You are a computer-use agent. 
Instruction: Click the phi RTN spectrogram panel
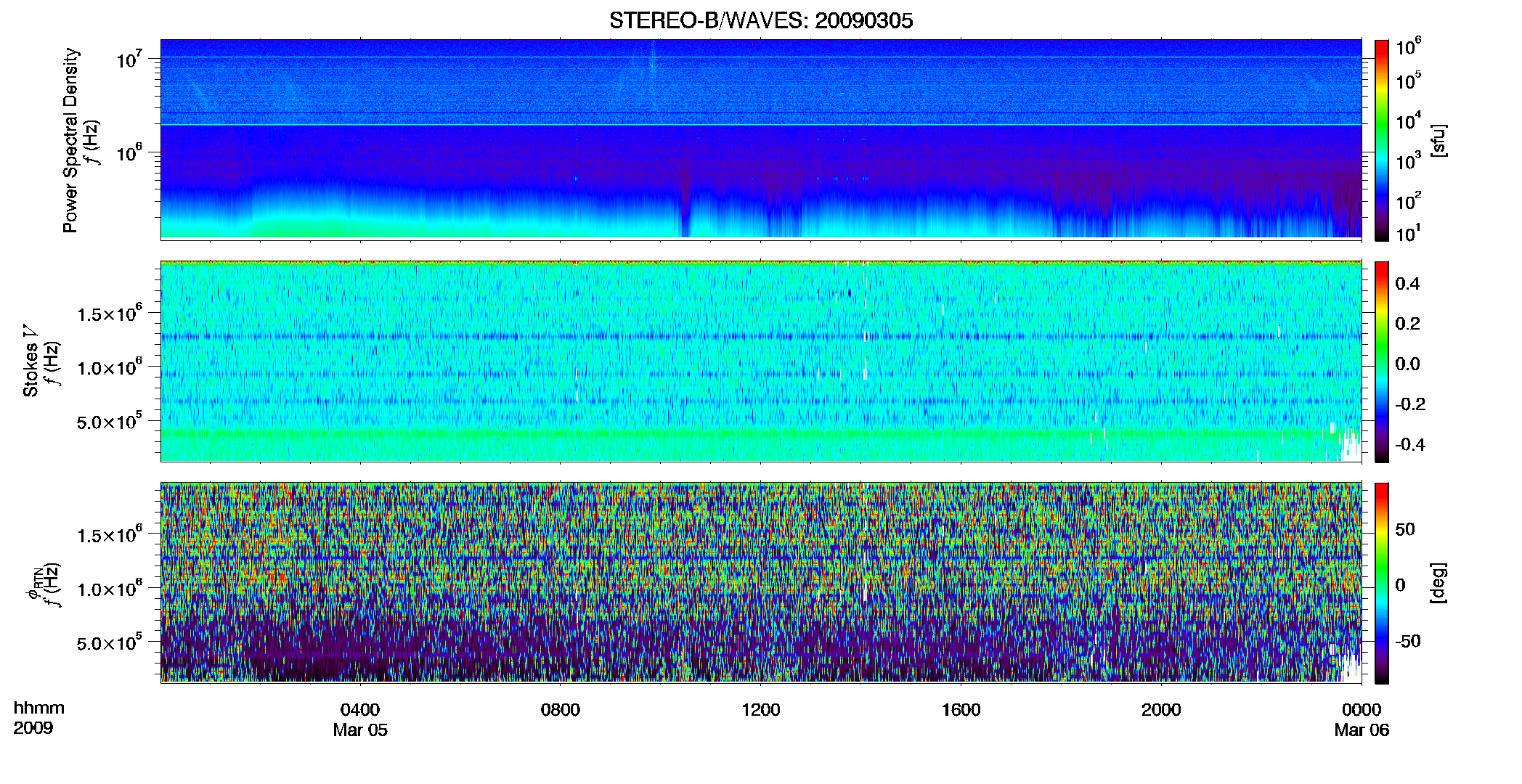(761, 582)
